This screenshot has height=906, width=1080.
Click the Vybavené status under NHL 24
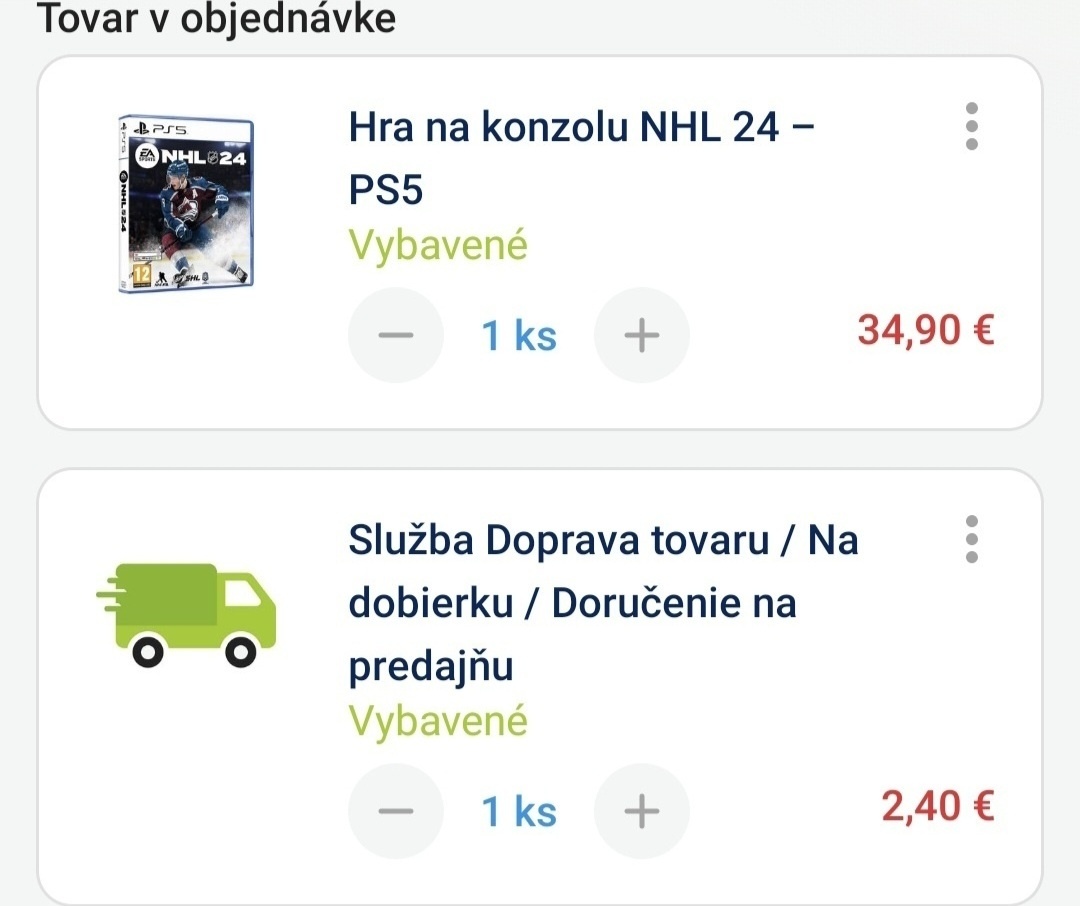[437, 245]
